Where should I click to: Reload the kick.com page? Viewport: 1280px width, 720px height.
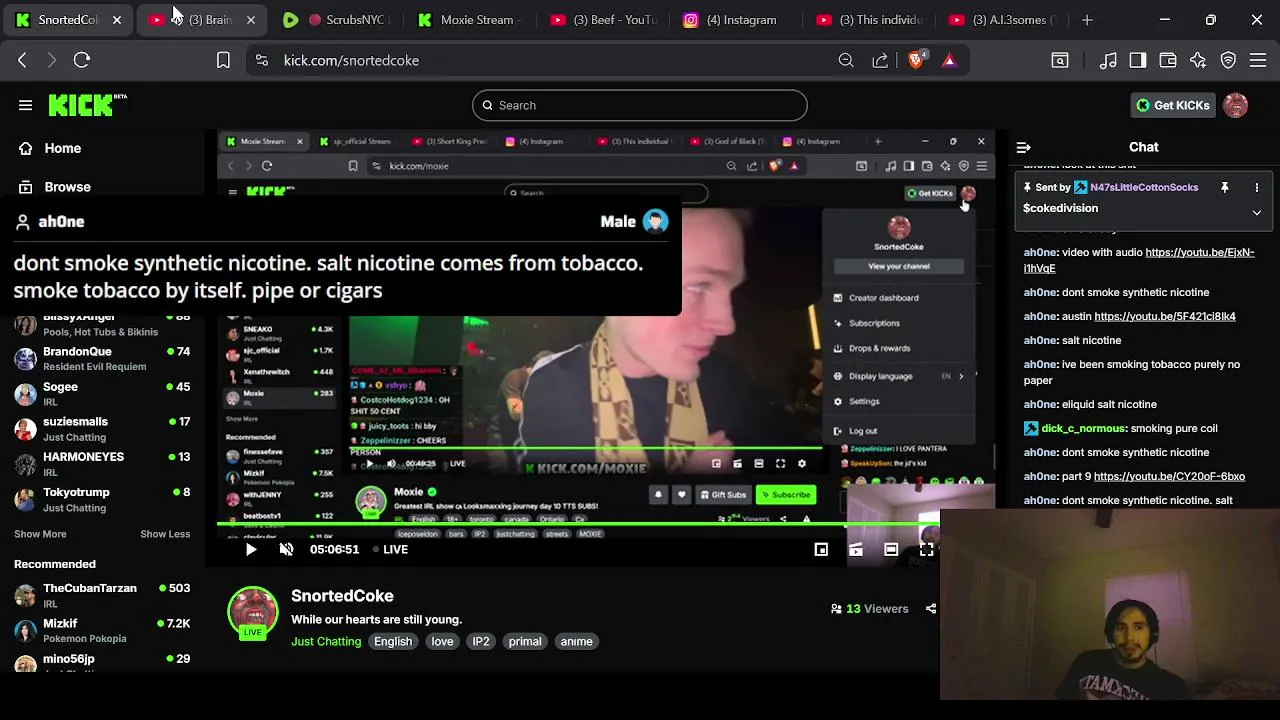click(x=82, y=60)
